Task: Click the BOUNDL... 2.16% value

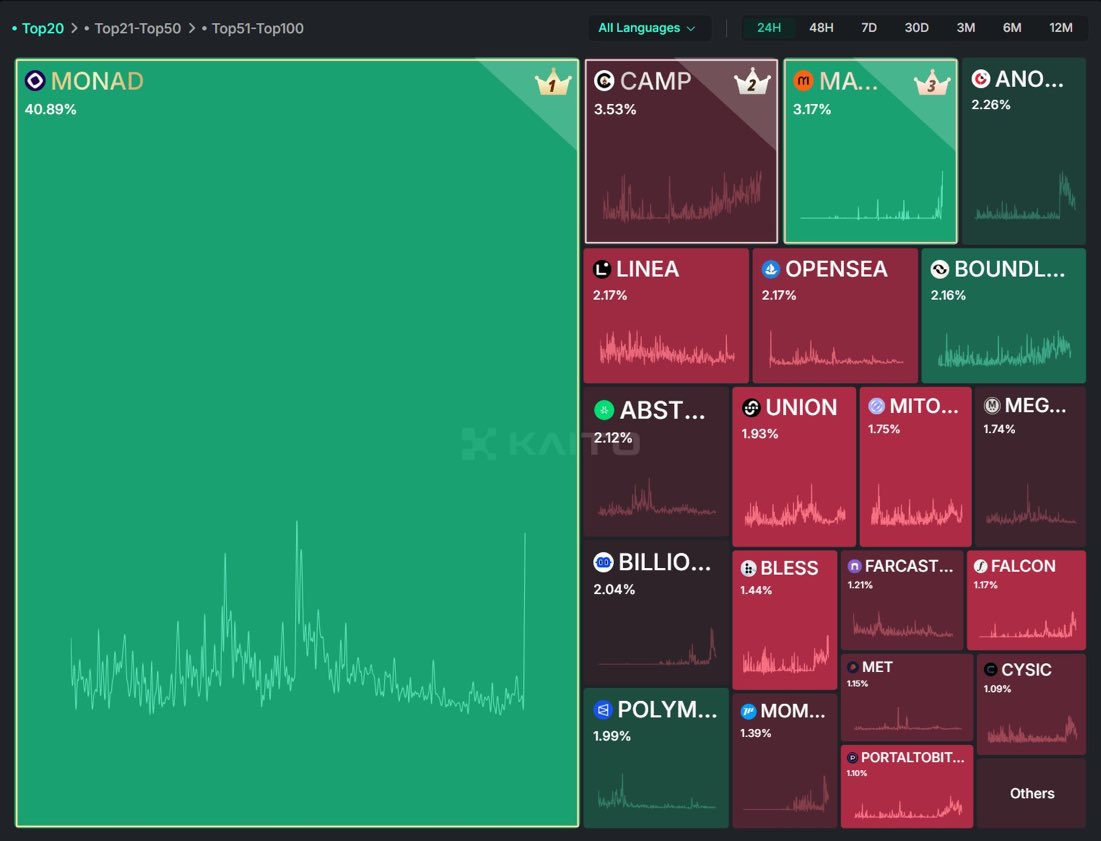Action: pos(948,296)
